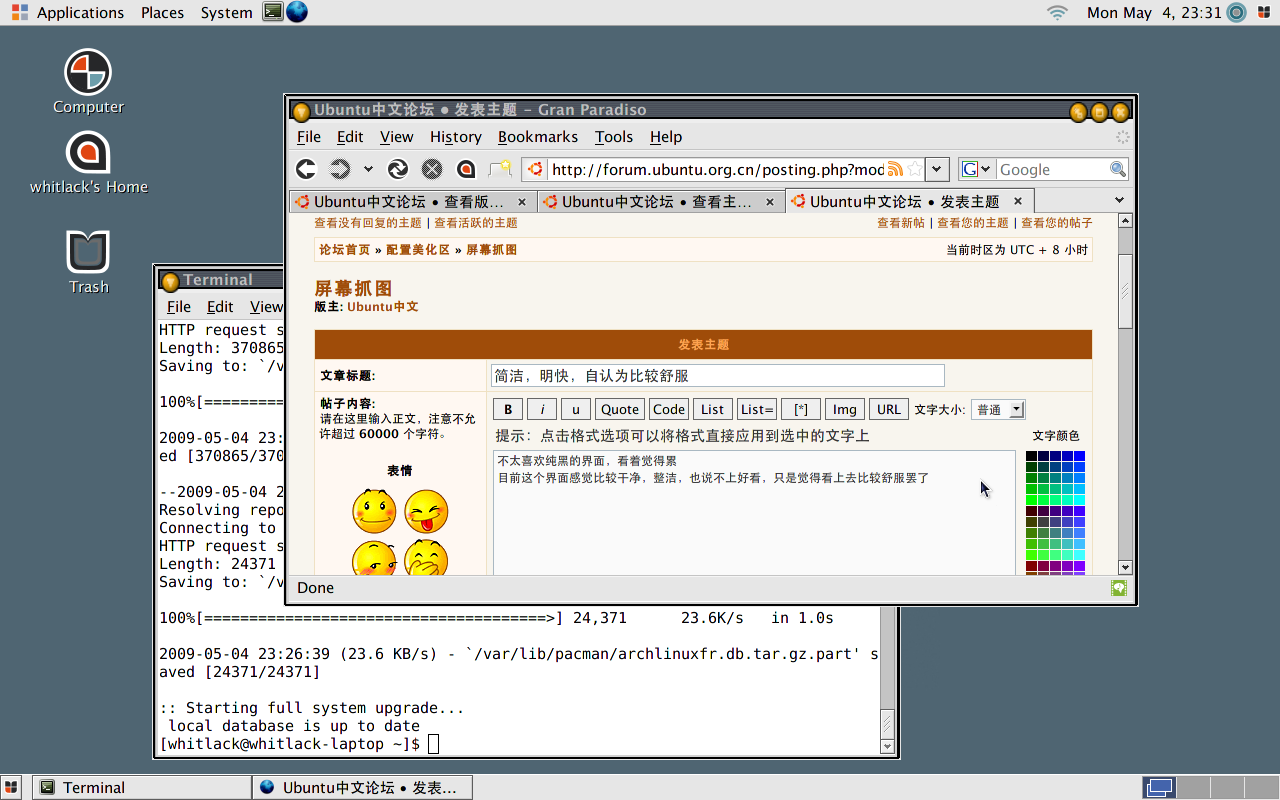Open the 文字大小 font size dropdown
Screen dimensions: 1280x800
pos(998,409)
